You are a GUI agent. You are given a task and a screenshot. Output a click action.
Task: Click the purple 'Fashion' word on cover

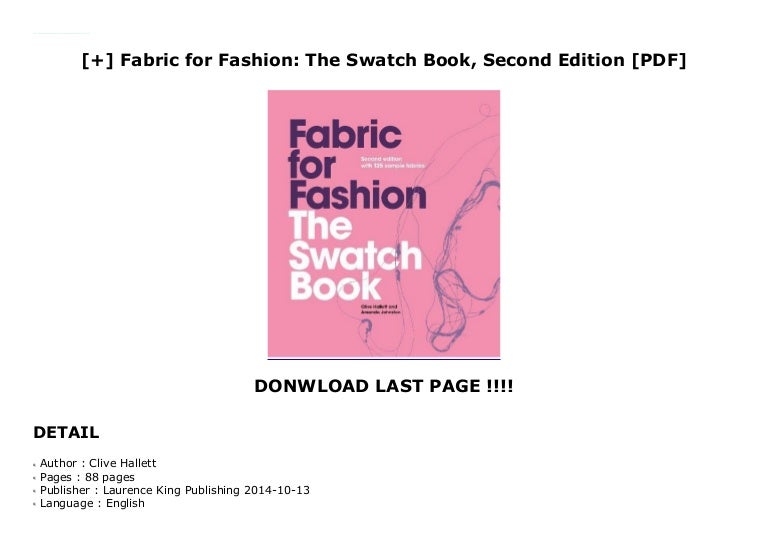point(358,195)
